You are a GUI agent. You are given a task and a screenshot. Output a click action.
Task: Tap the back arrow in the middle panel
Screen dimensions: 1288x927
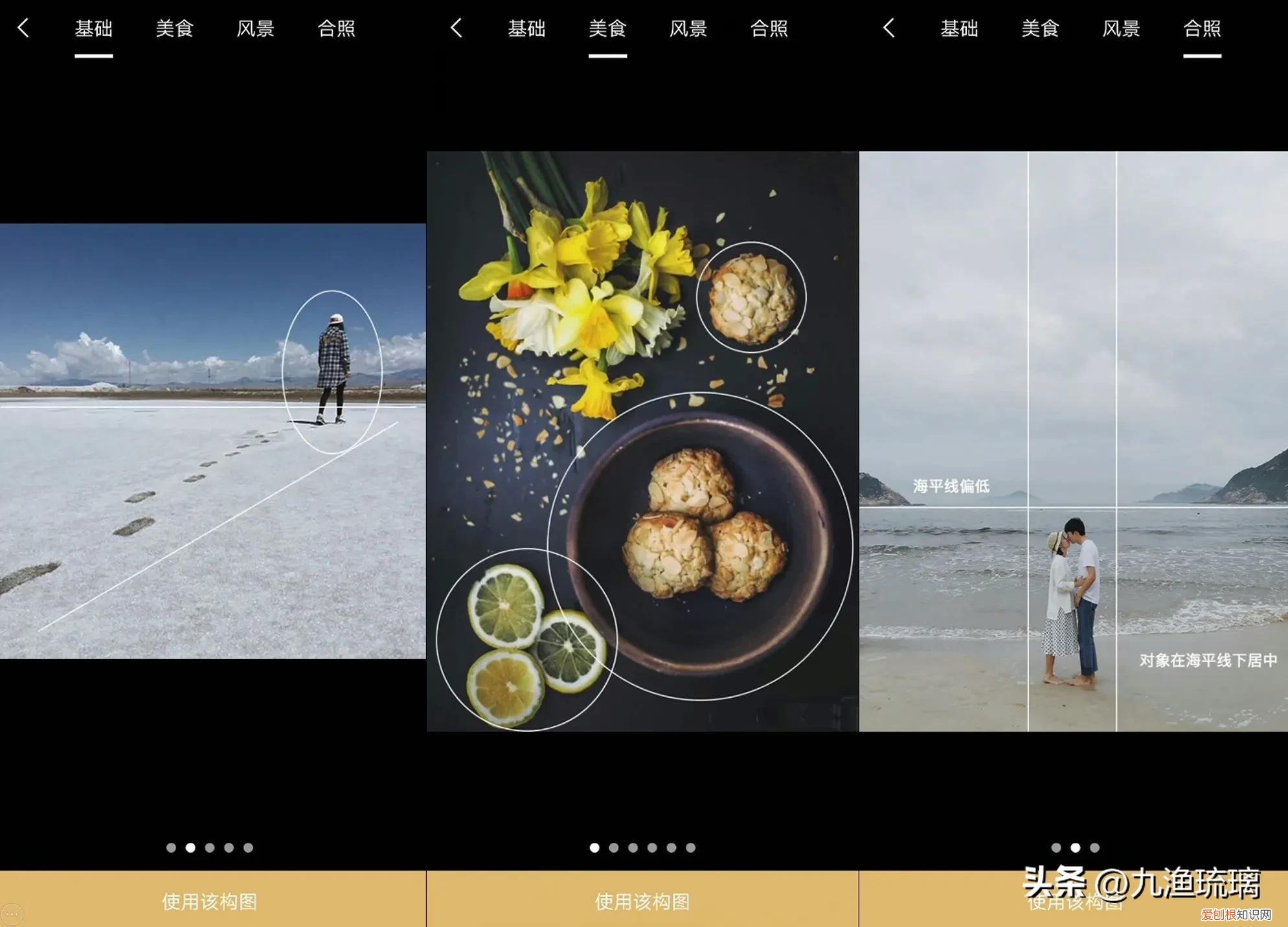[x=456, y=28]
